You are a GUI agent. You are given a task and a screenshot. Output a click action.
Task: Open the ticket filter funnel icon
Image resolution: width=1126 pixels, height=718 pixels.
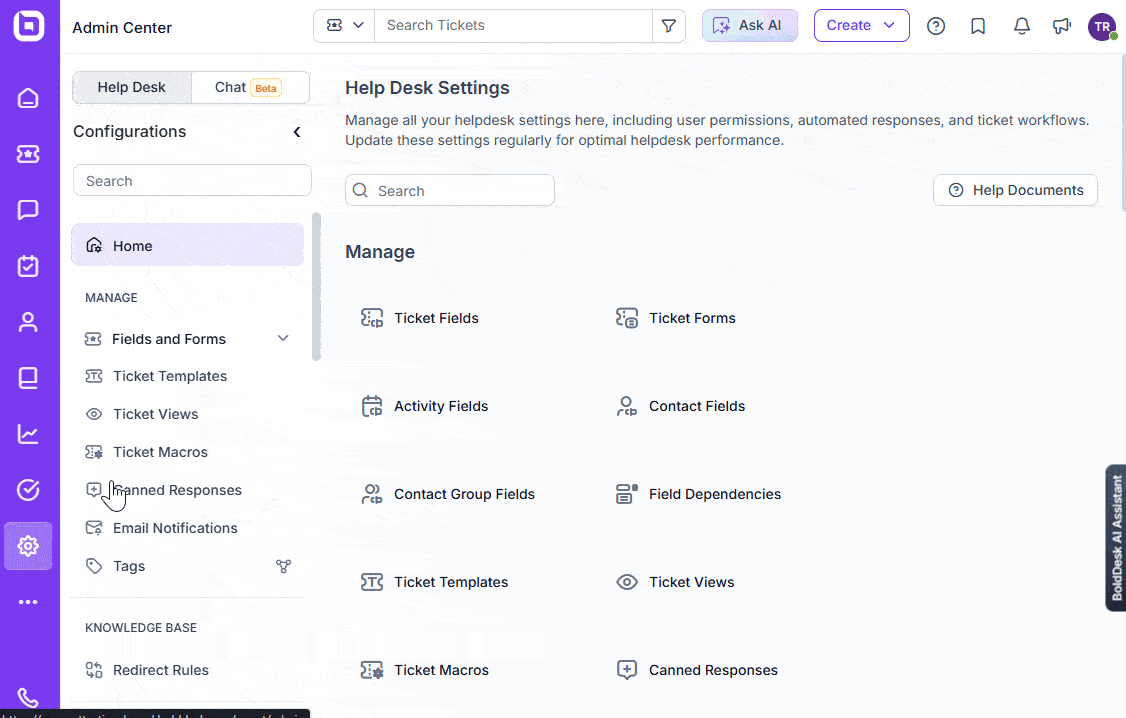669,26
